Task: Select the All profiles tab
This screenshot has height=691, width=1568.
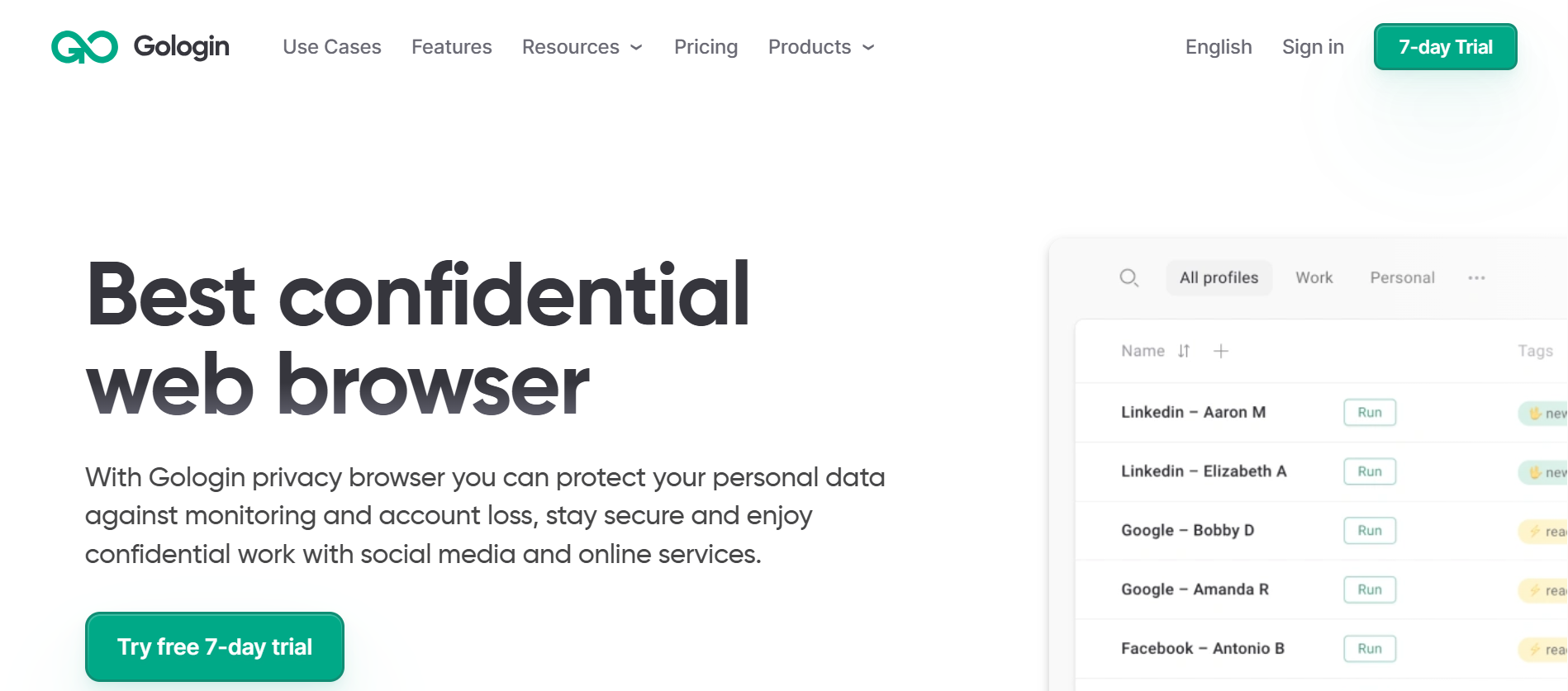Action: coord(1219,278)
